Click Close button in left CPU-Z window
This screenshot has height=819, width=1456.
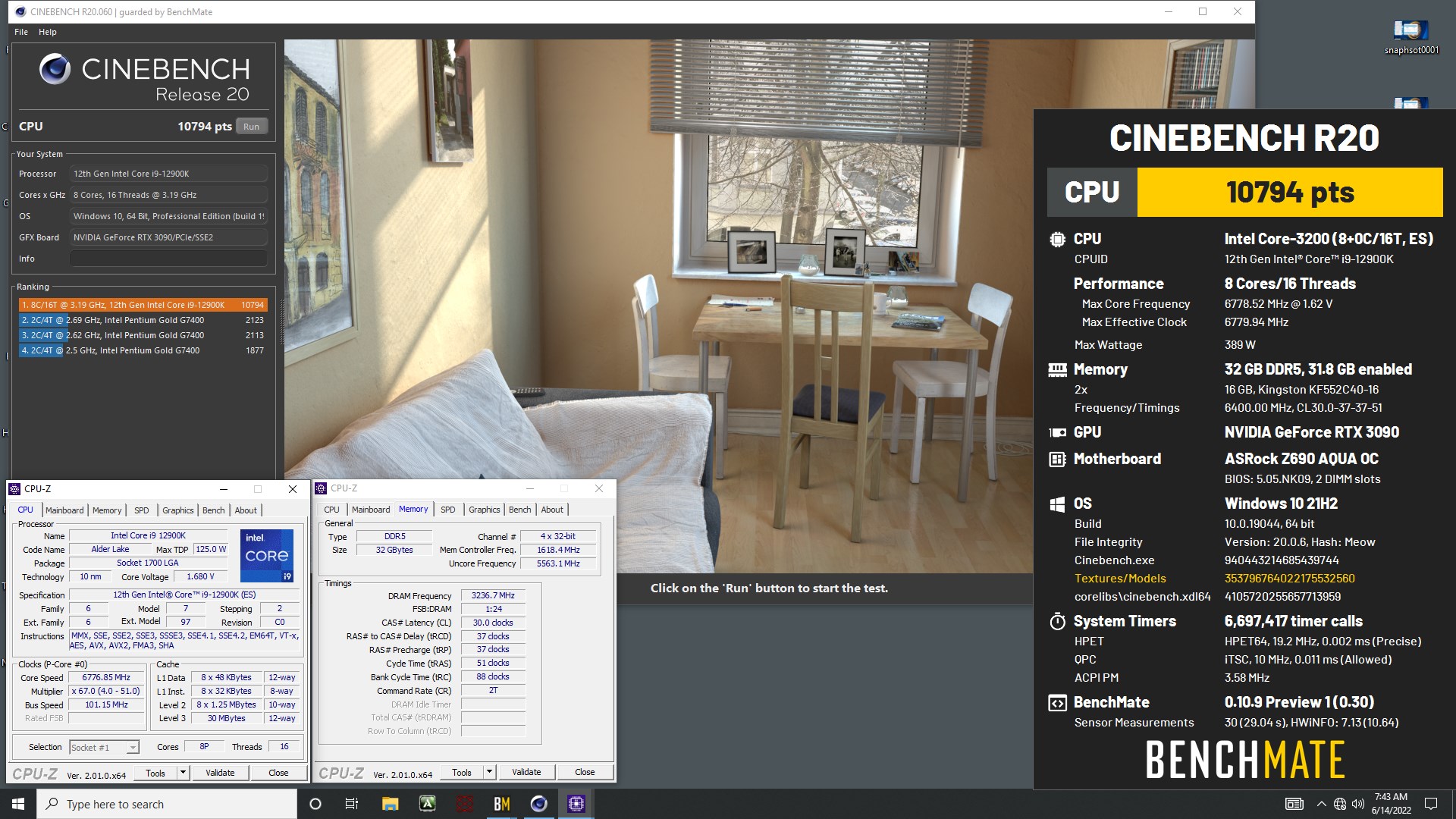[278, 773]
